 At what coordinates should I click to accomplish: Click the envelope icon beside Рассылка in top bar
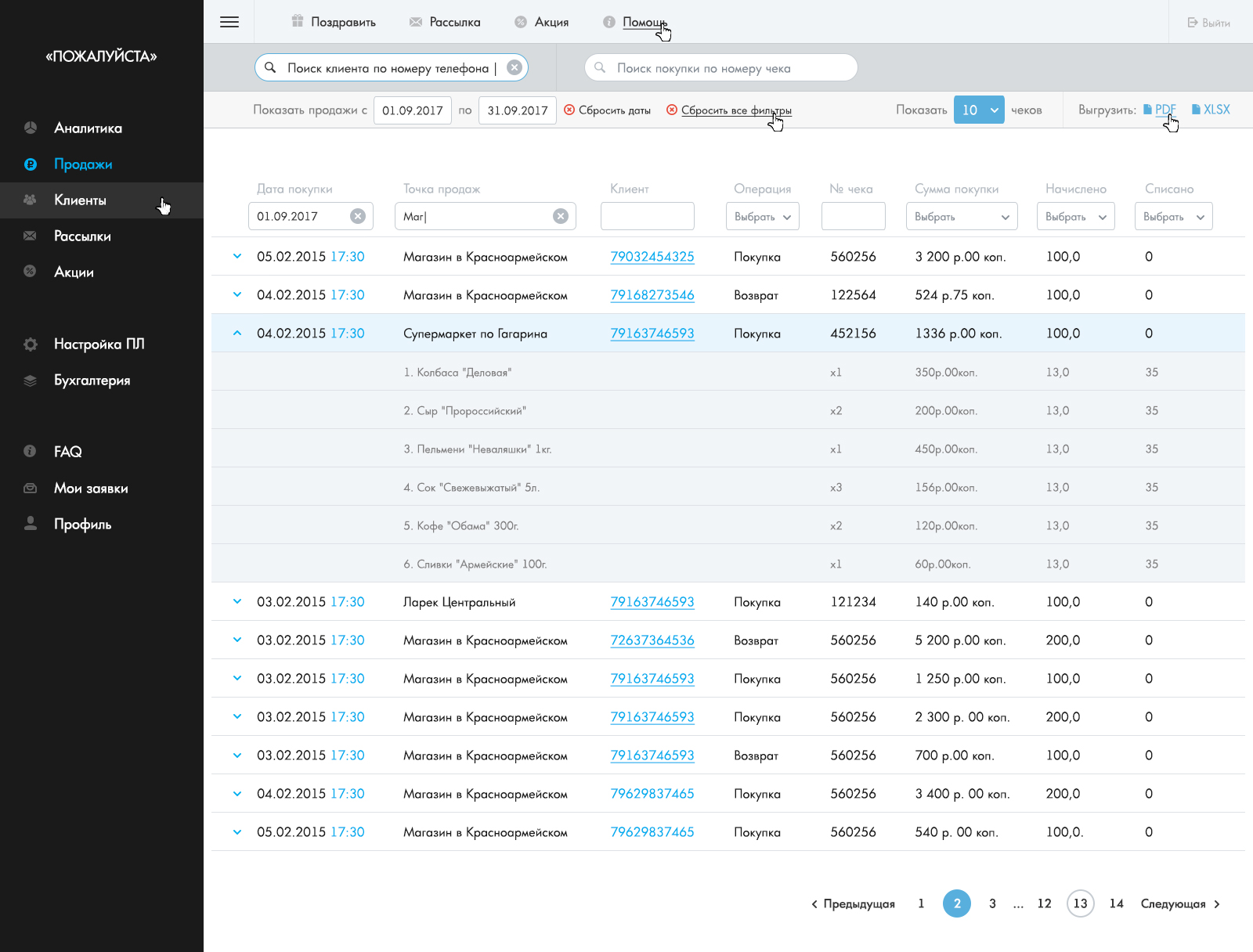pyautogui.click(x=416, y=22)
